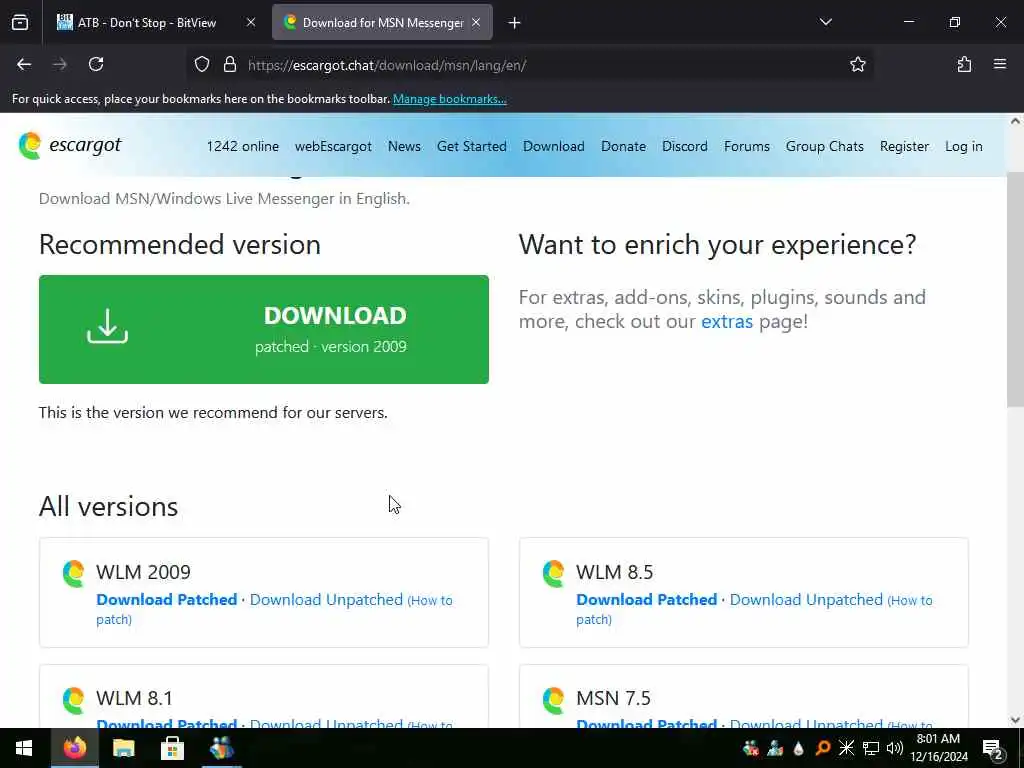Open the extensions puzzle icon
Viewport: 1024px width, 768px height.
964,64
